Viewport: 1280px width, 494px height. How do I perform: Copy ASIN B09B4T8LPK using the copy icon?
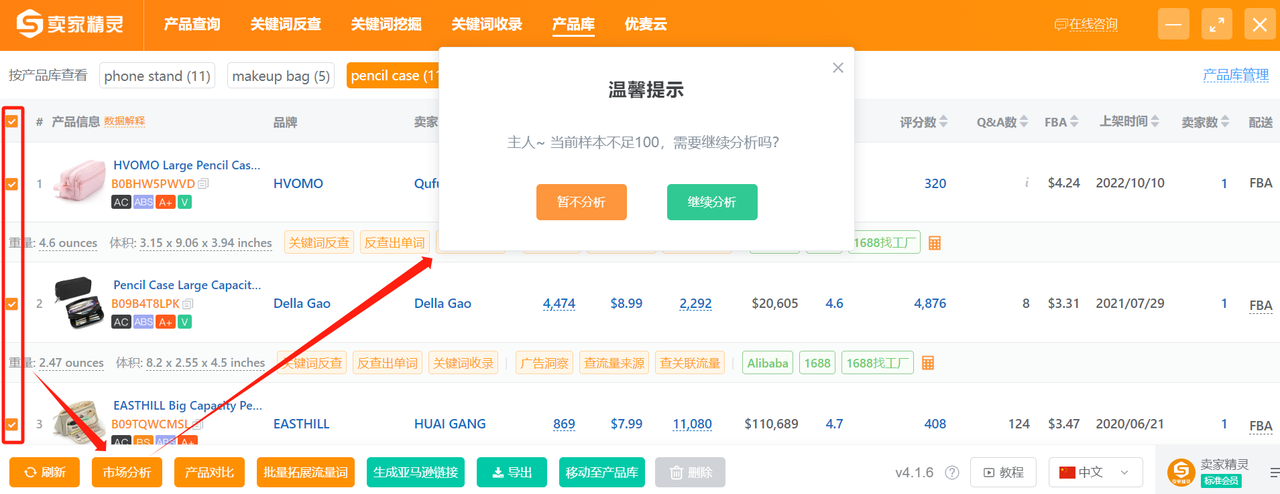[188, 304]
